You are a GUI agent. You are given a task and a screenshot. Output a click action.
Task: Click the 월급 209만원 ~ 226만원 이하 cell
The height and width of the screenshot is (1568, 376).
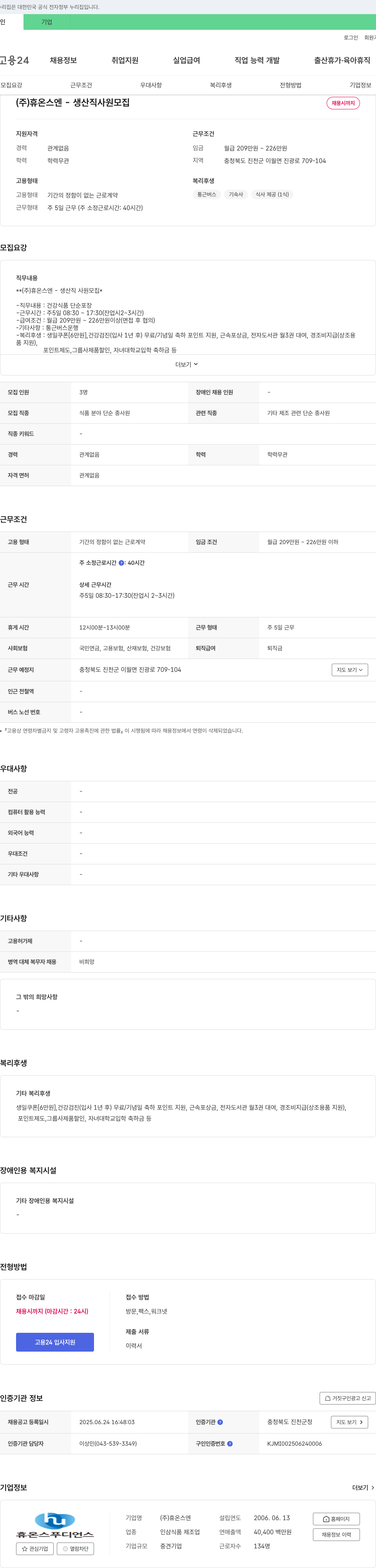(x=302, y=542)
